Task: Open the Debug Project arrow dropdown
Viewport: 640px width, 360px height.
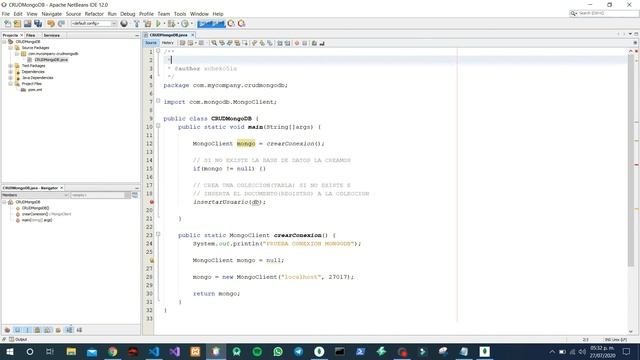Action: pyautogui.click(x=178, y=24)
